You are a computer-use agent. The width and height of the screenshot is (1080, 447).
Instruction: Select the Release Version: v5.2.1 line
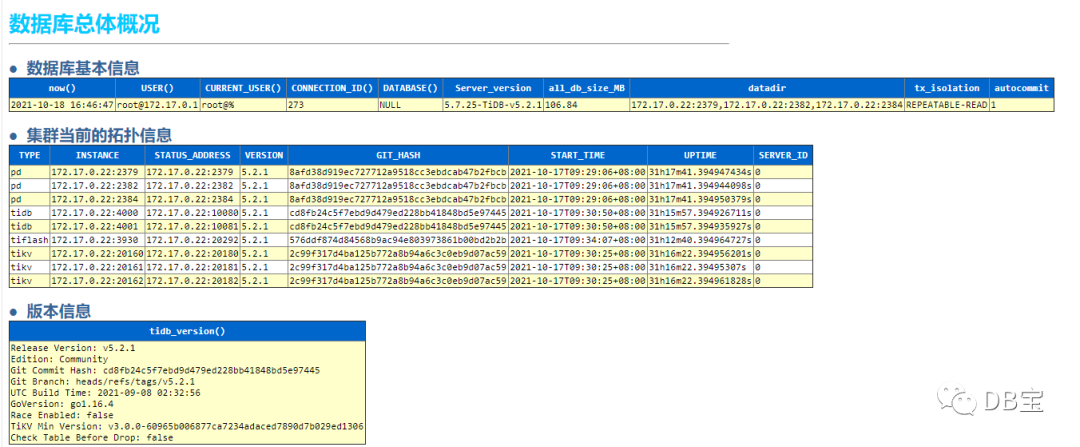72,348
